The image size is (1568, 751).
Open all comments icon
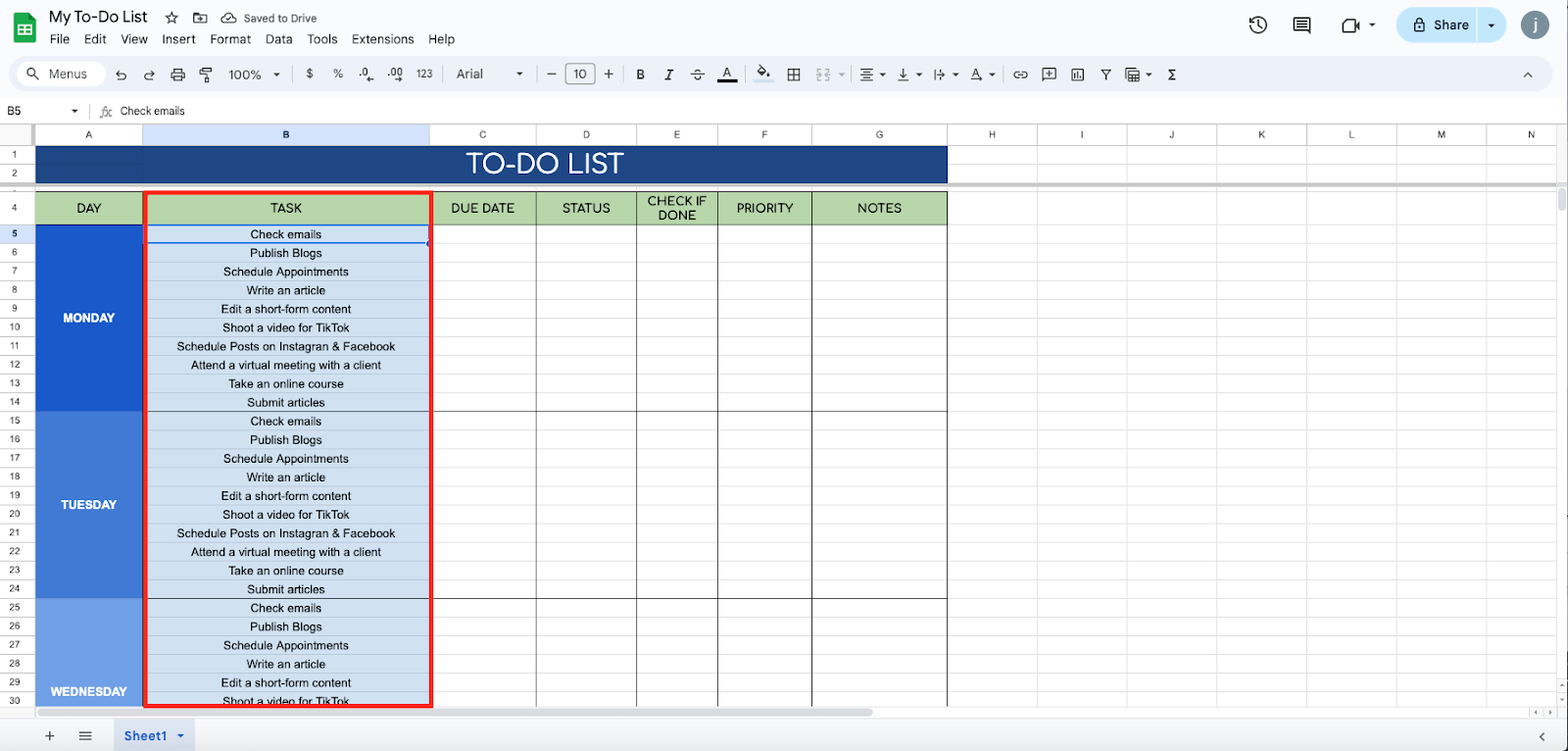[1301, 25]
